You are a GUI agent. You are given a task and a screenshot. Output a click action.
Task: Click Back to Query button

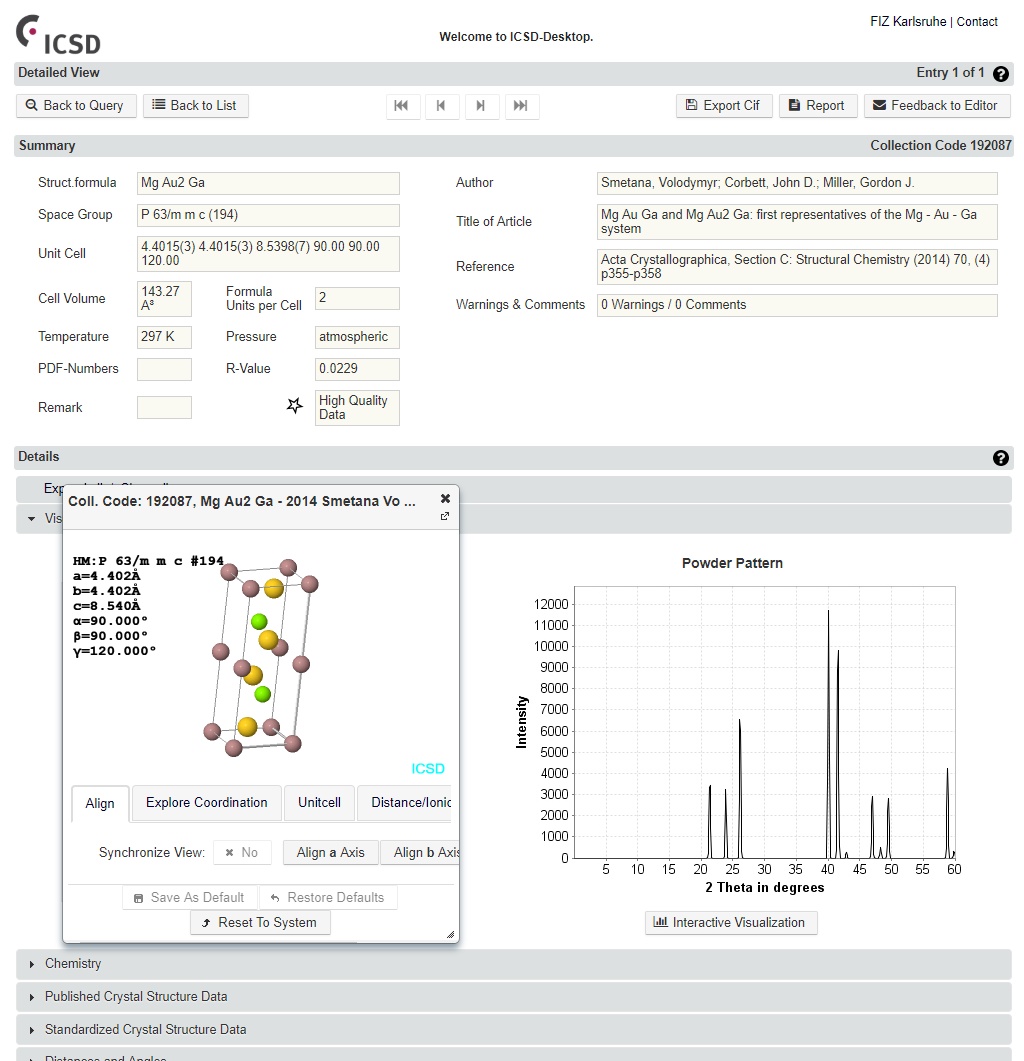coord(76,106)
